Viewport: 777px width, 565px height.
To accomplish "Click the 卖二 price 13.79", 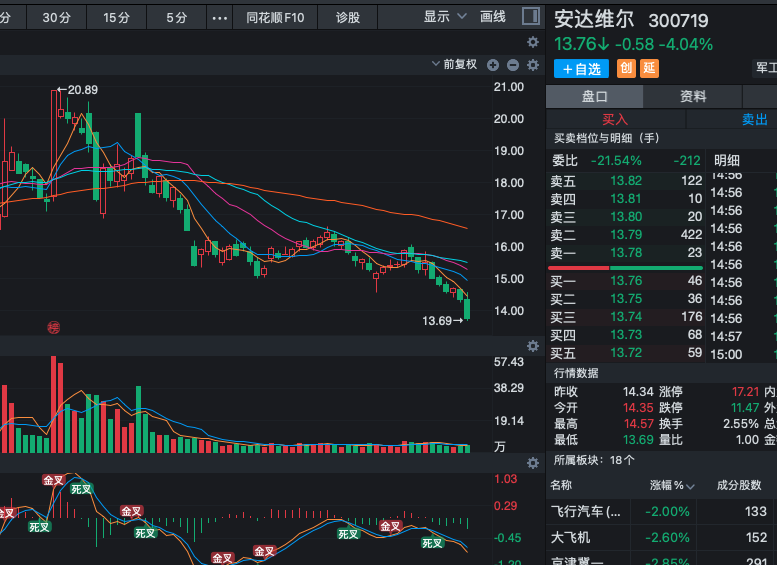I will coord(626,234).
